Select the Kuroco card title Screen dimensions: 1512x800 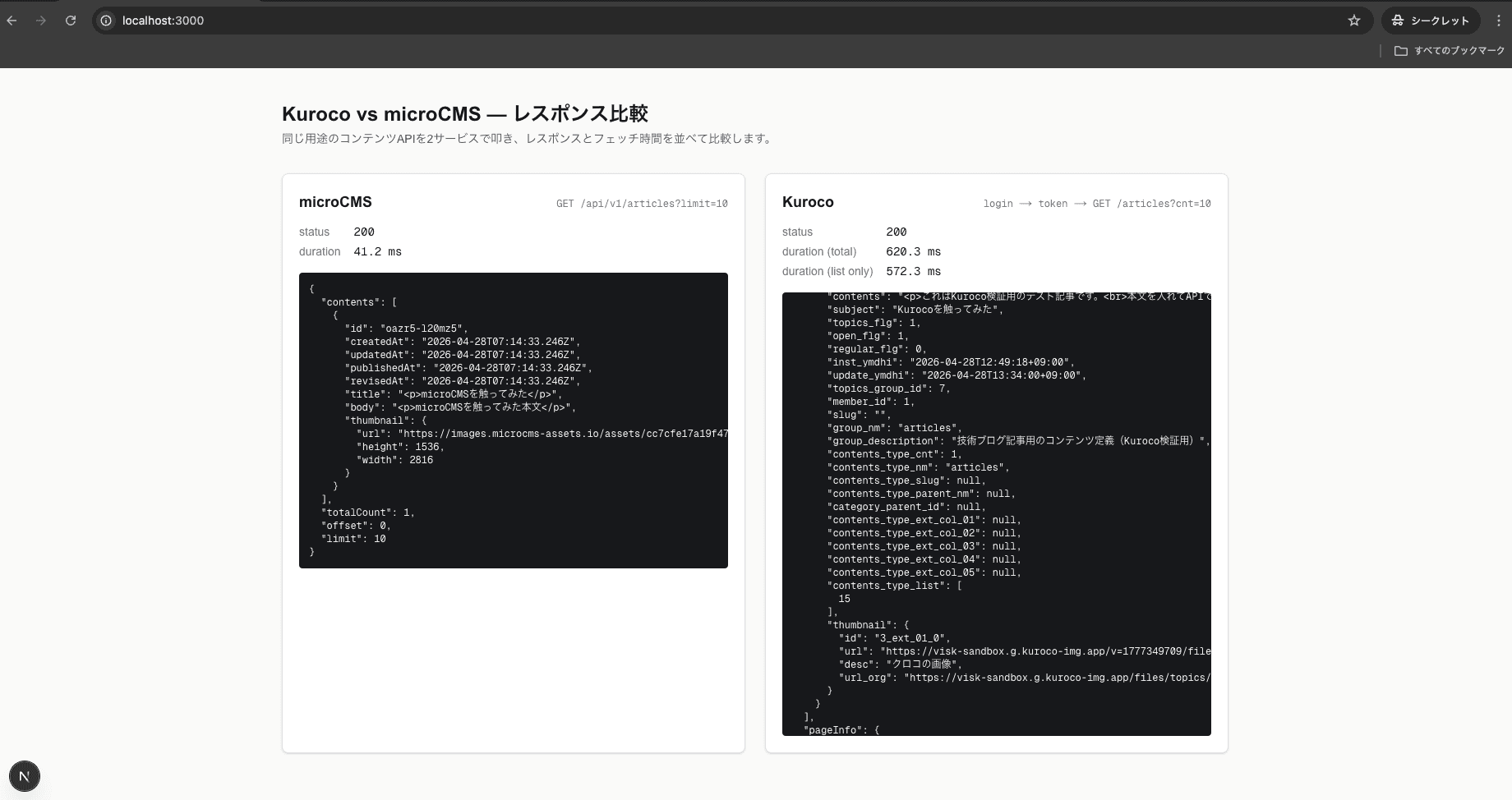[808, 202]
